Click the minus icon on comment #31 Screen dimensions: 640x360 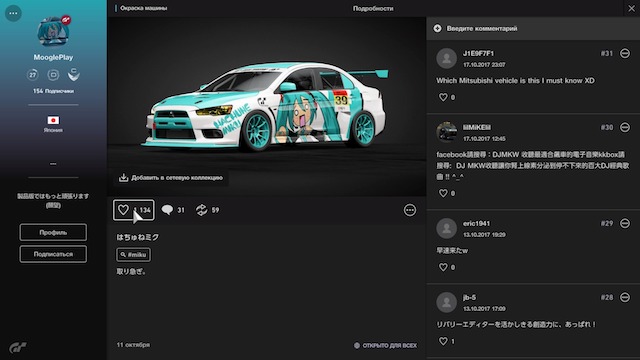(624, 53)
